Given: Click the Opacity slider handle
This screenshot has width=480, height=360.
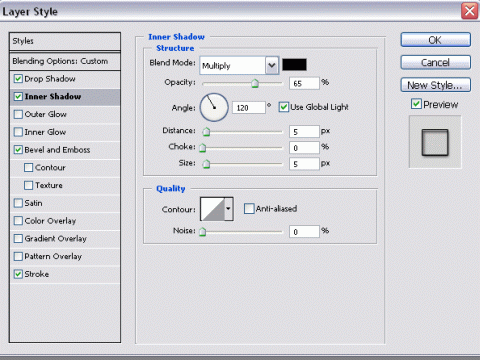Looking at the screenshot, I should (x=255, y=83).
